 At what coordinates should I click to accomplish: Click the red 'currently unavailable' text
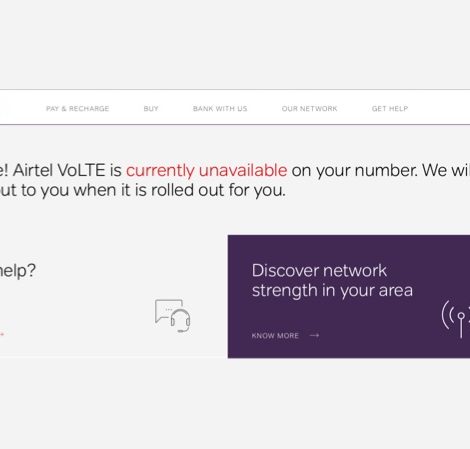click(x=206, y=171)
